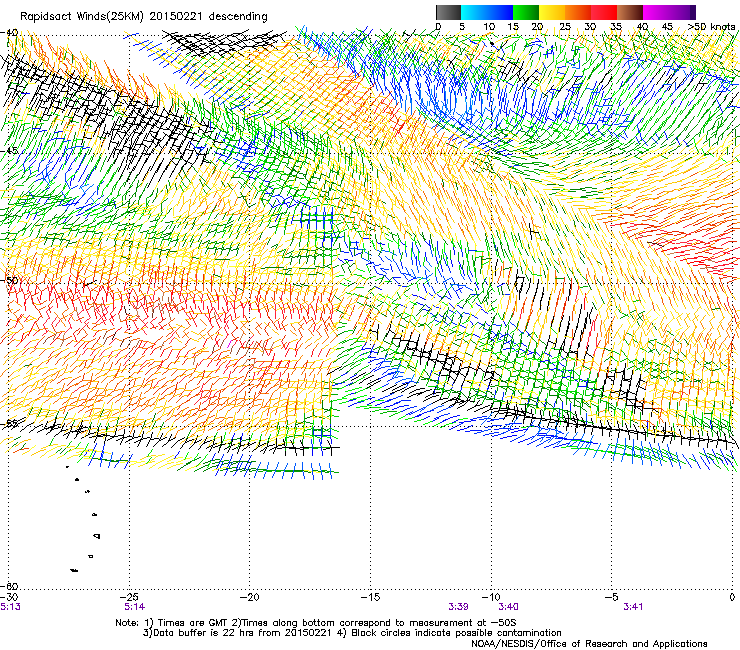This screenshot has height=650, width=740.
Task: Click the legend value '10'
Action: 489,27
